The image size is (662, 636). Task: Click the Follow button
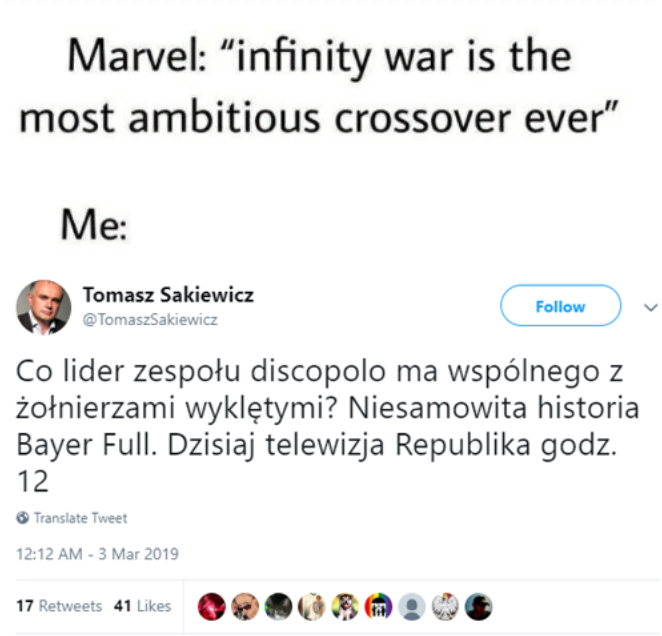[x=560, y=306]
